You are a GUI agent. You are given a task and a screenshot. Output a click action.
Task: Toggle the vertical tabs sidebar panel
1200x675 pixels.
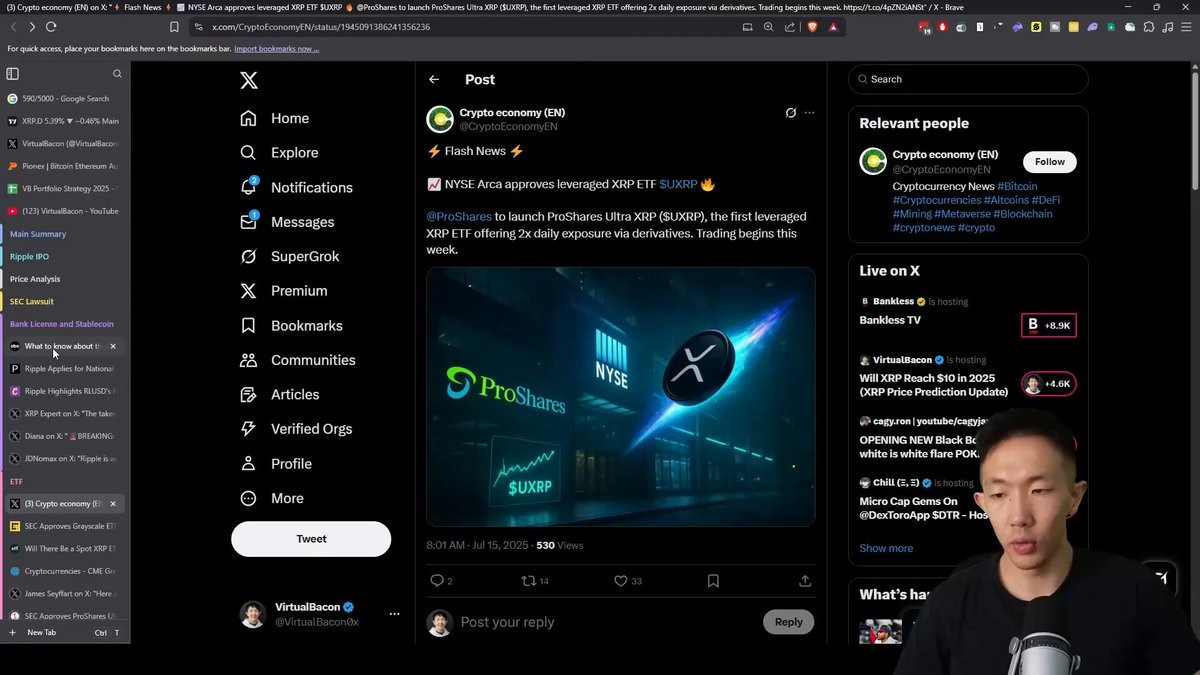pos(13,74)
